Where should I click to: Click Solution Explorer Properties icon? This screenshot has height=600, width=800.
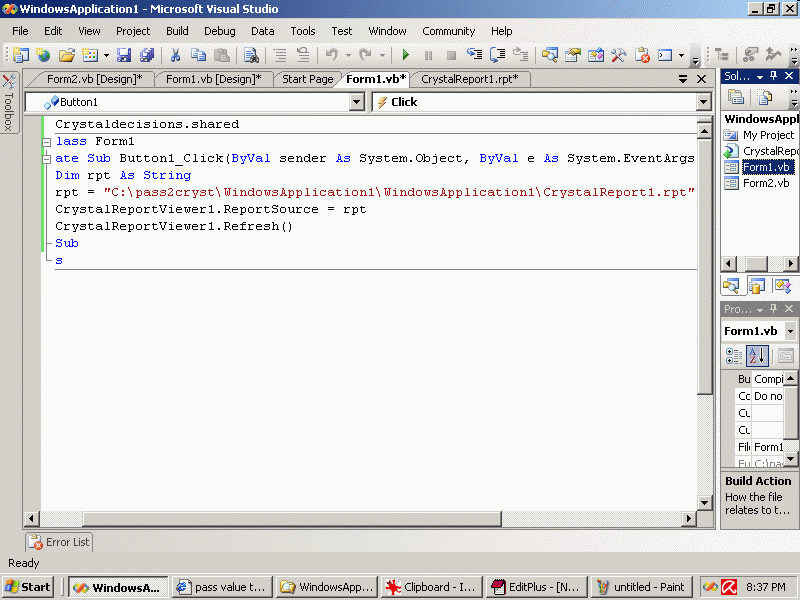tap(736, 97)
